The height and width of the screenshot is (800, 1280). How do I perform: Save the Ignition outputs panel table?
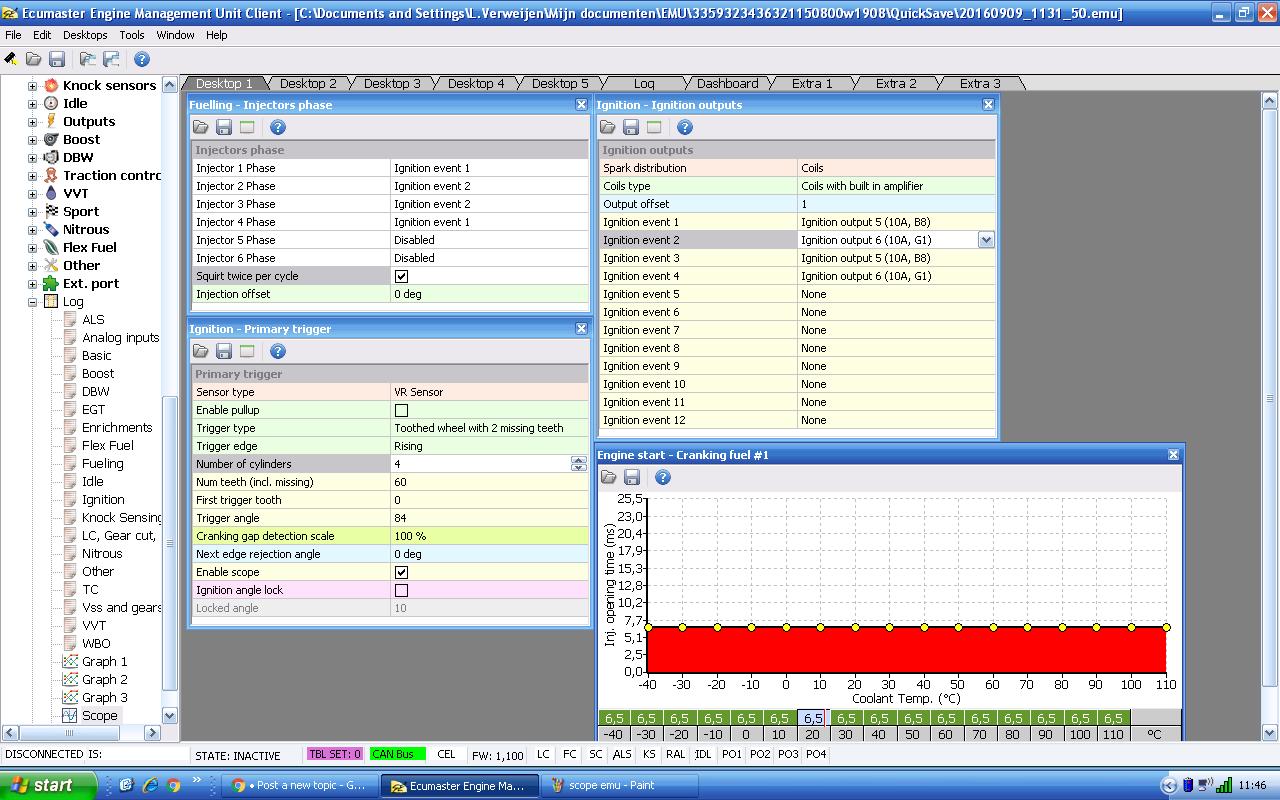(631, 128)
